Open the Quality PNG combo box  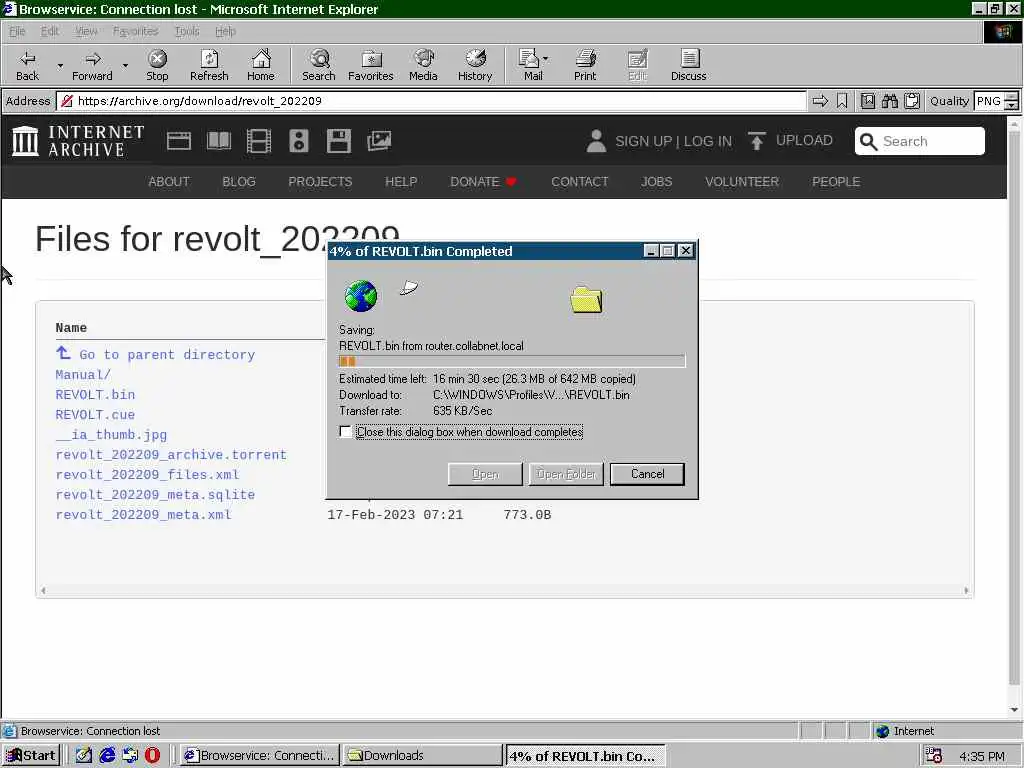pyautogui.click(x=995, y=101)
